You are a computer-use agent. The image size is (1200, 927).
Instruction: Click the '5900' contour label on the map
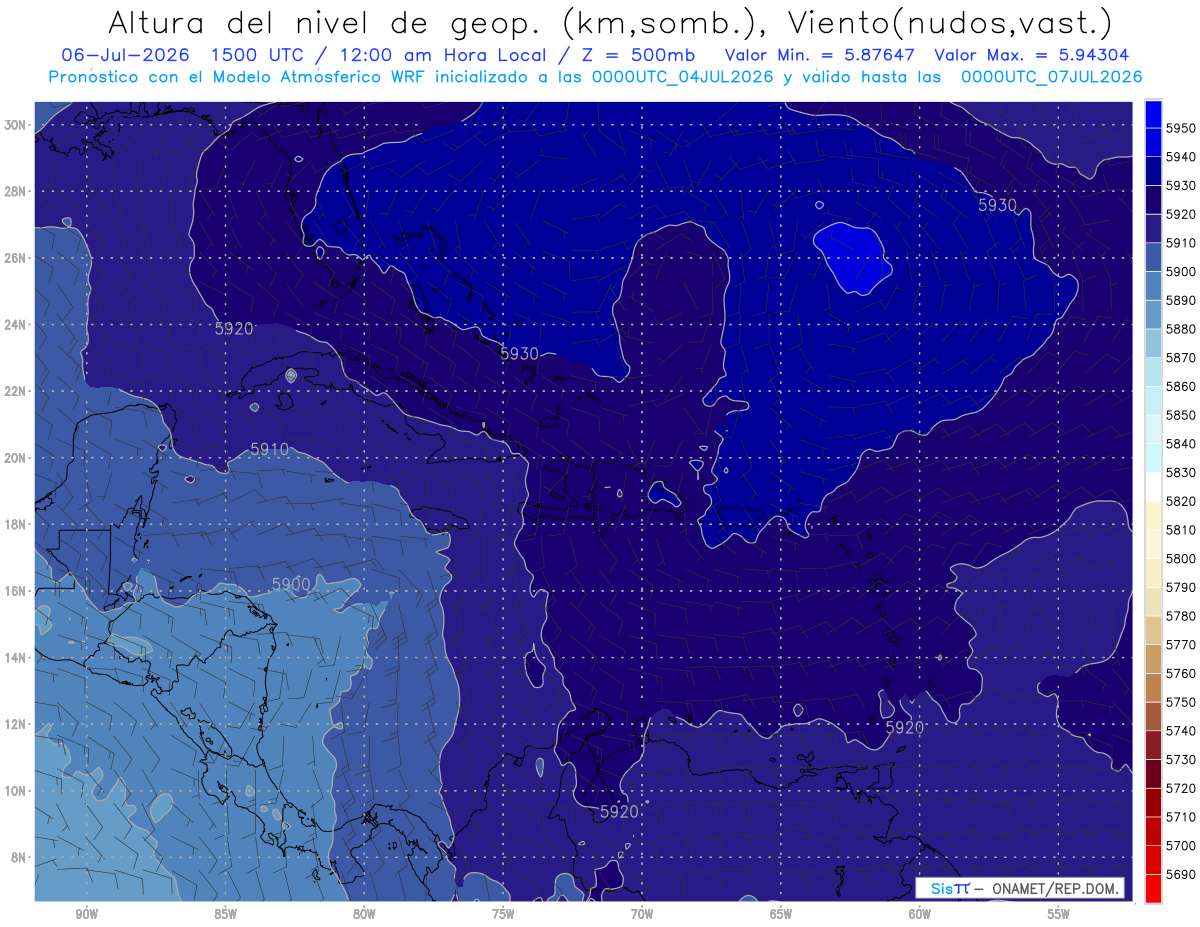[291, 584]
